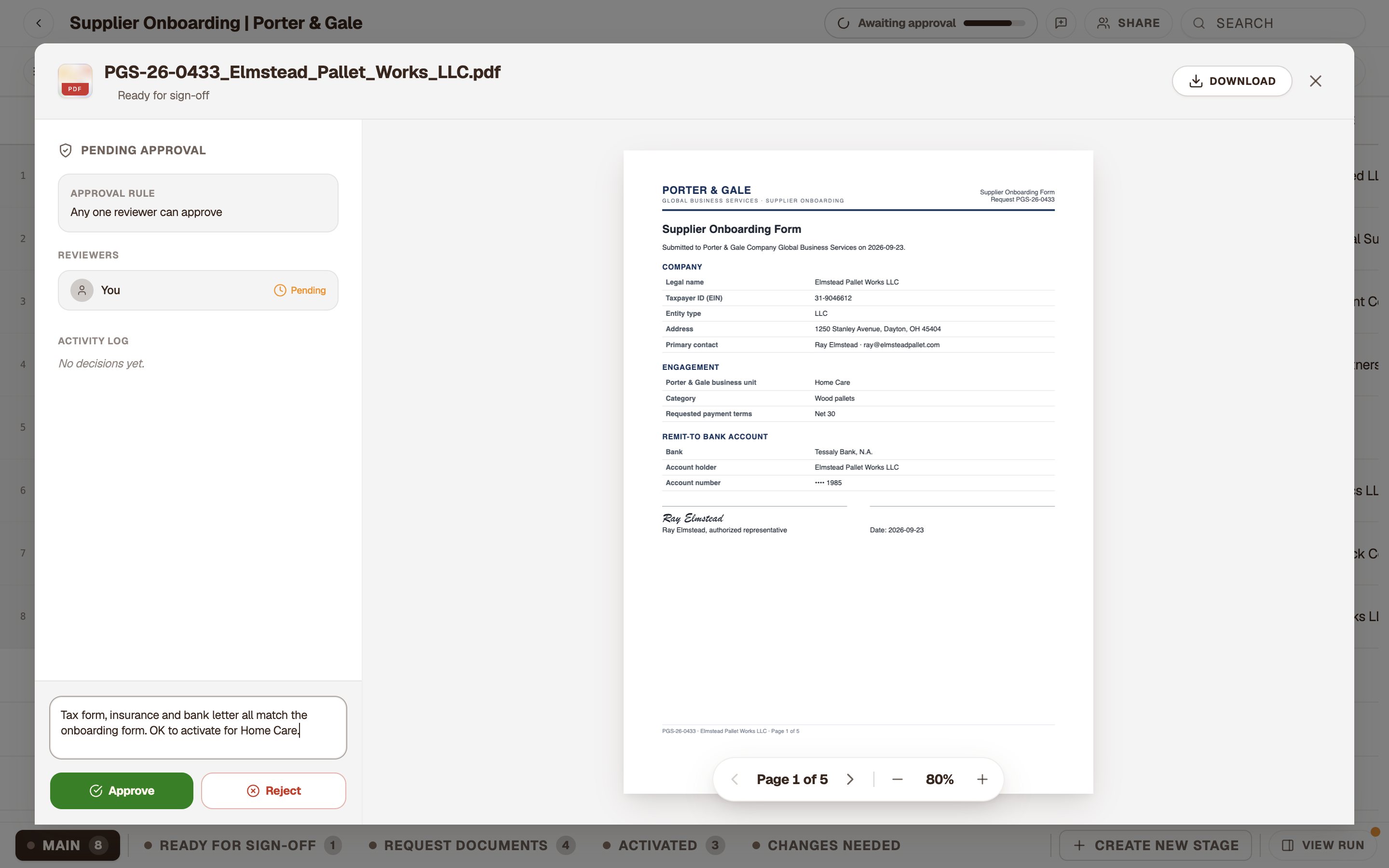Click the Pending status clock badge
The image size is (1389, 868).
[x=300, y=290]
